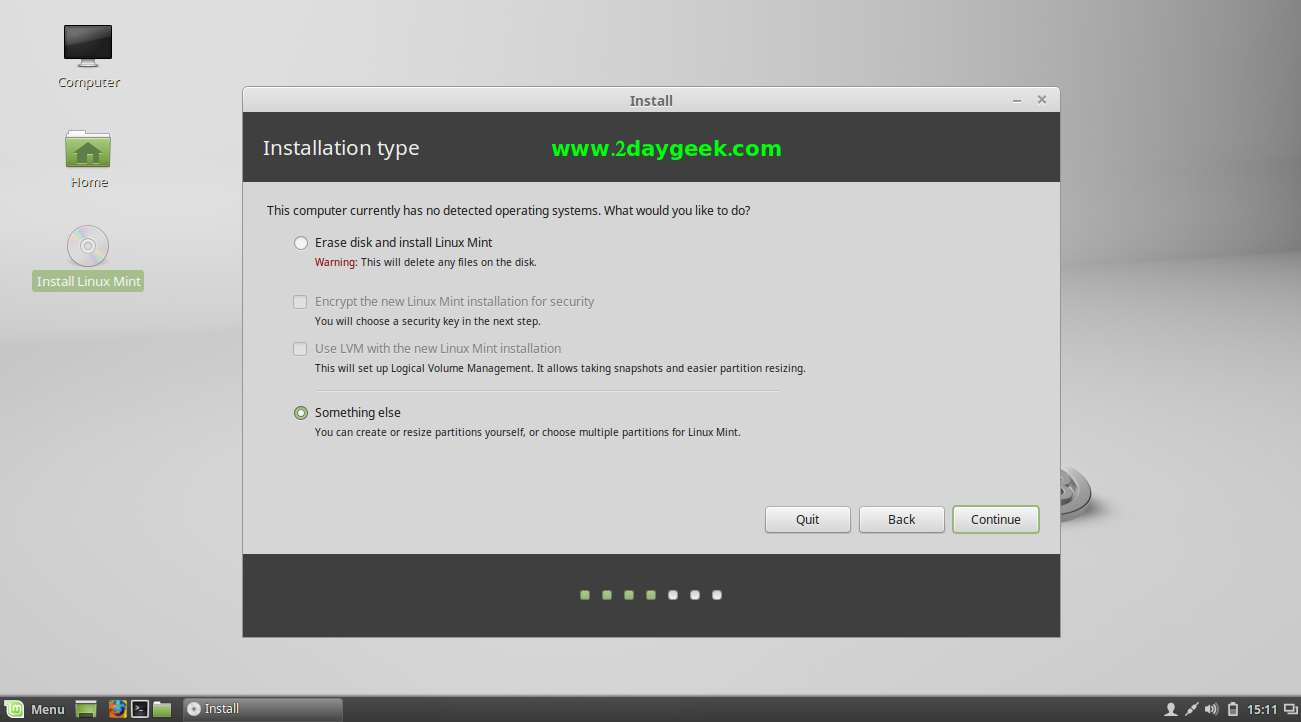The width and height of the screenshot is (1301, 722).
Task: Click the Logical Volume Management description text
Action: point(560,369)
